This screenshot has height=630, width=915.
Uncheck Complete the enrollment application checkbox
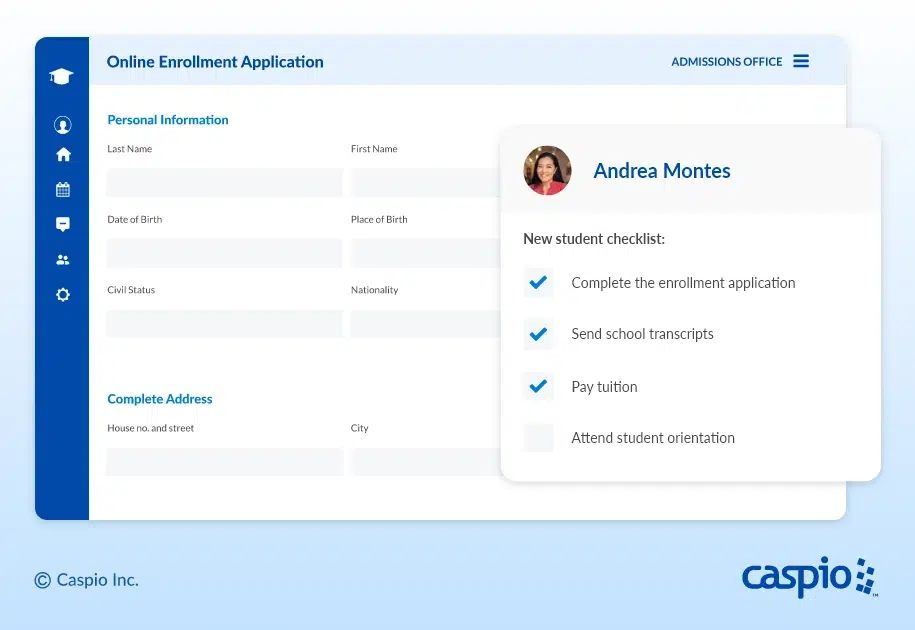tap(538, 283)
